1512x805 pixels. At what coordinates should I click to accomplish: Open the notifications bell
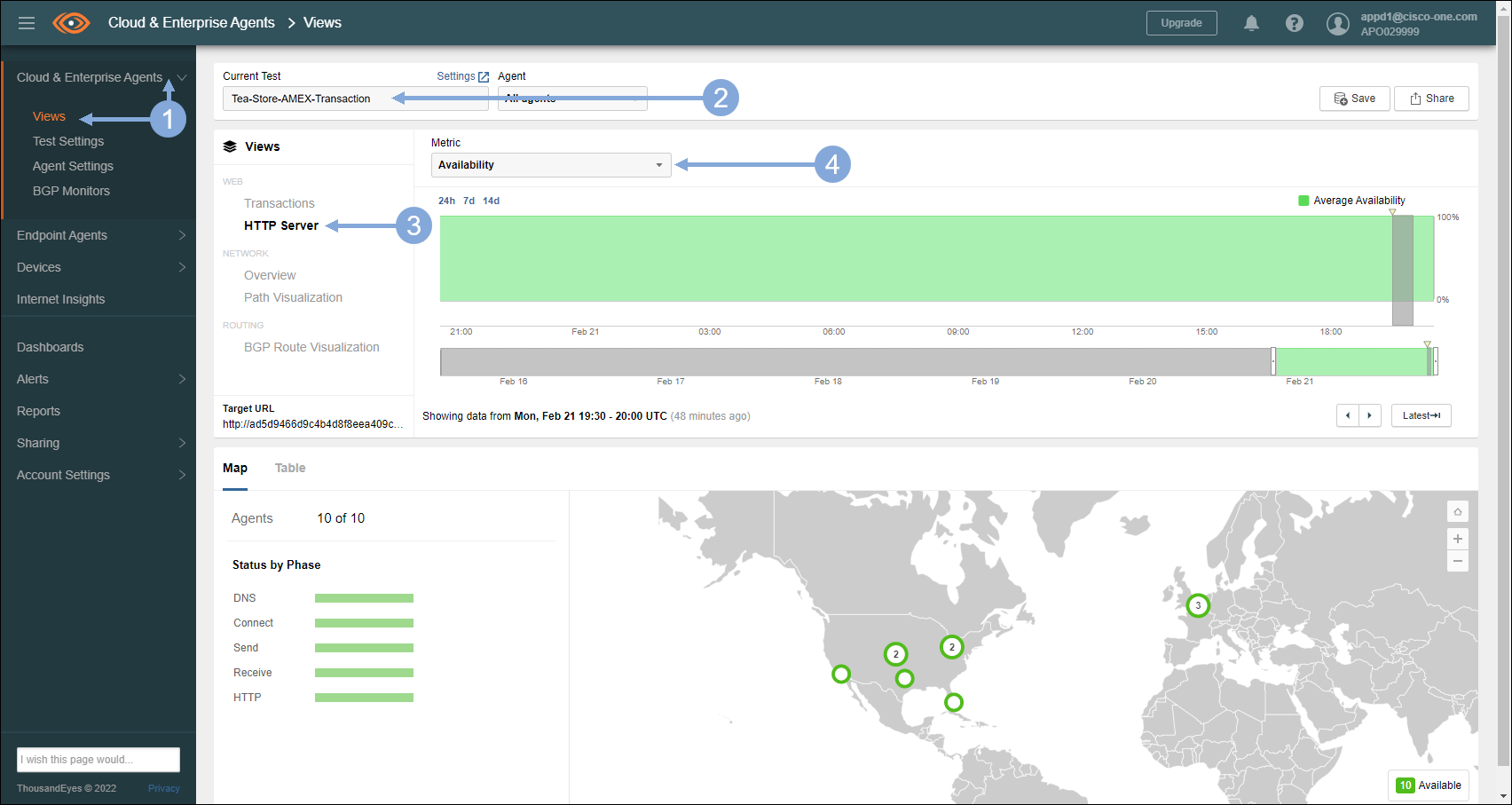pos(1251,23)
